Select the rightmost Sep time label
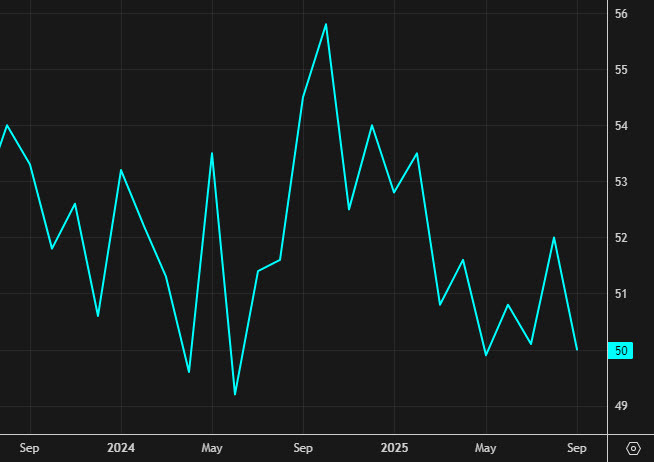The width and height of the screenshot is (654, 462). tap(577, 448)
